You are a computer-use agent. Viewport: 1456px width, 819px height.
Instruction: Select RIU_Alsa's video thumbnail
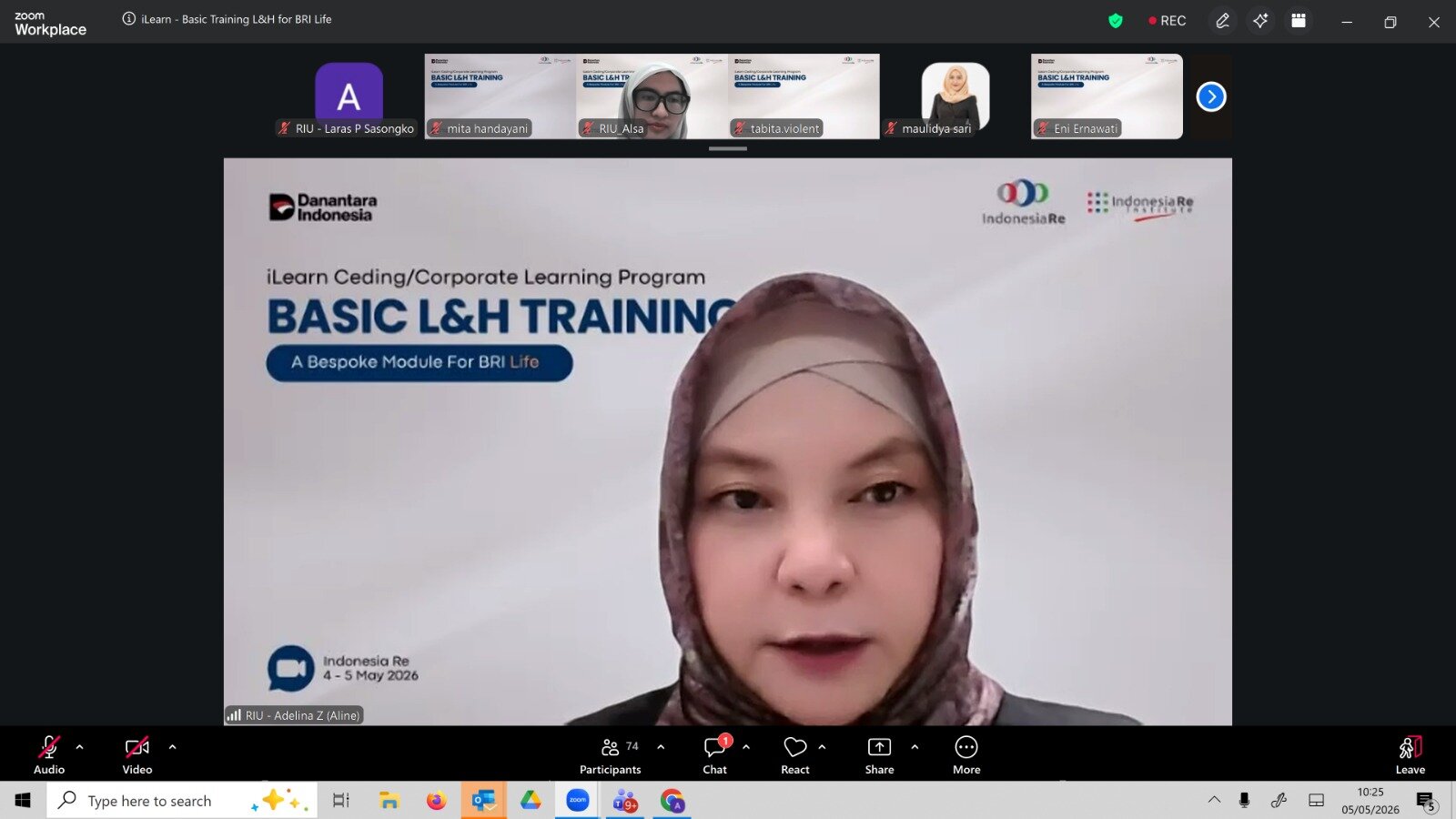[652, 96]
